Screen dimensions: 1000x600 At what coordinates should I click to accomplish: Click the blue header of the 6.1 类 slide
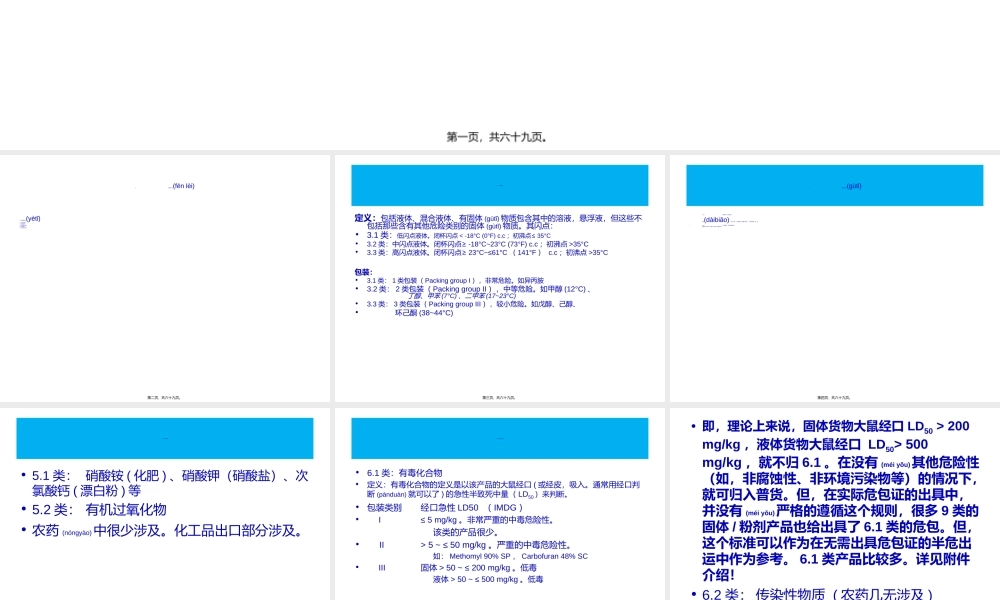click(500, 437)
